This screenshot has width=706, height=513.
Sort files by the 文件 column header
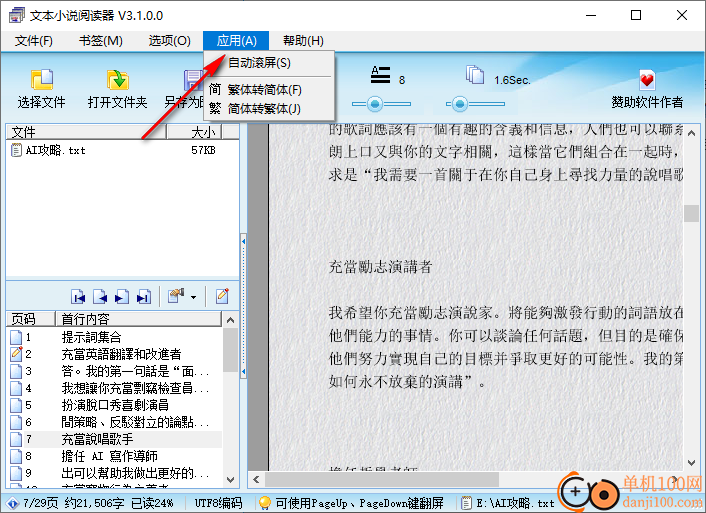[86, 132]
